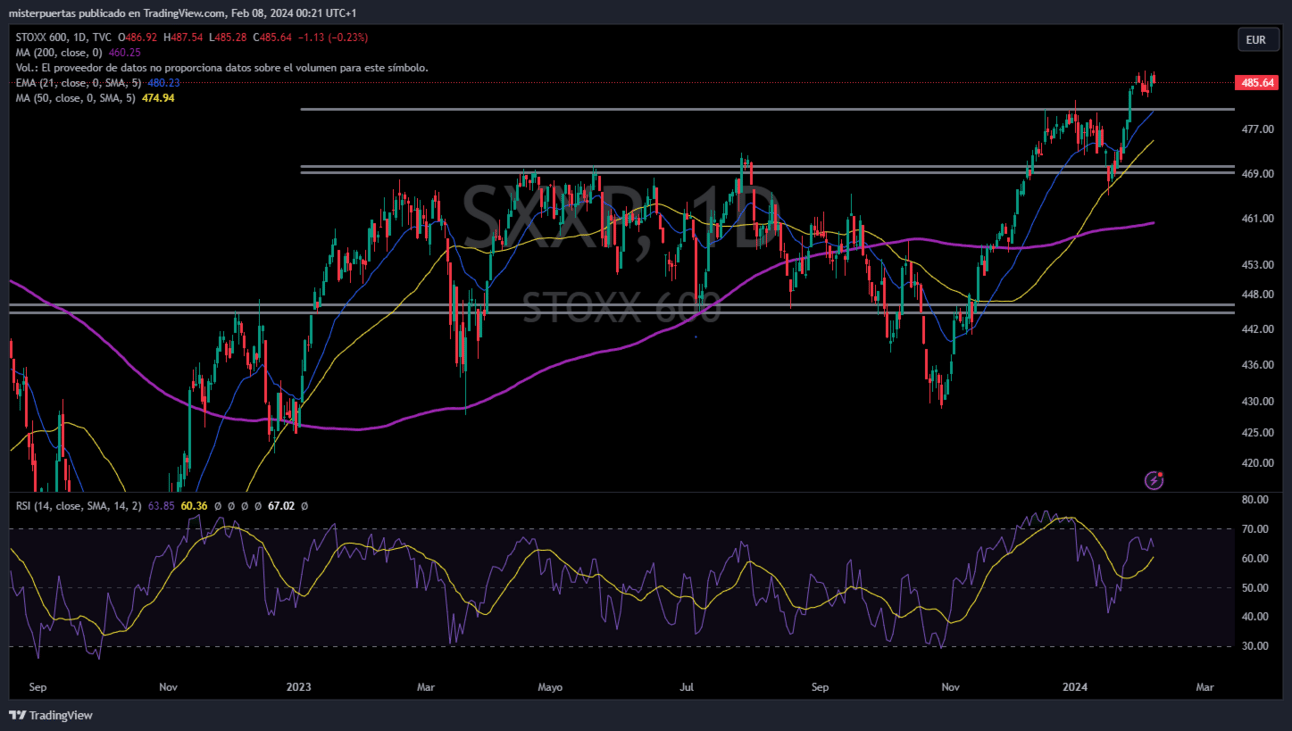Select the STOXX 600 symbol title in legend

(x=46, y=37)
